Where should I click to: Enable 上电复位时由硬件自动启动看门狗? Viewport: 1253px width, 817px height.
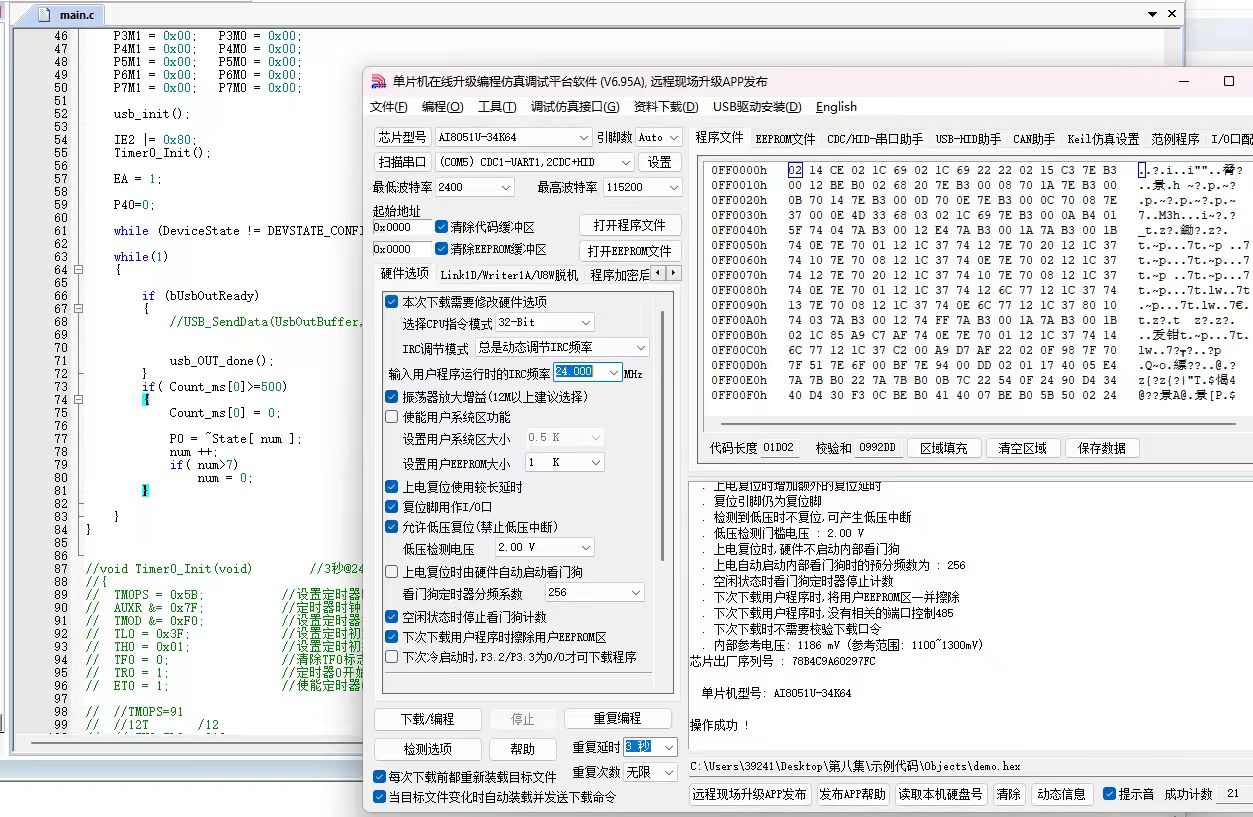tap(391, 572)
